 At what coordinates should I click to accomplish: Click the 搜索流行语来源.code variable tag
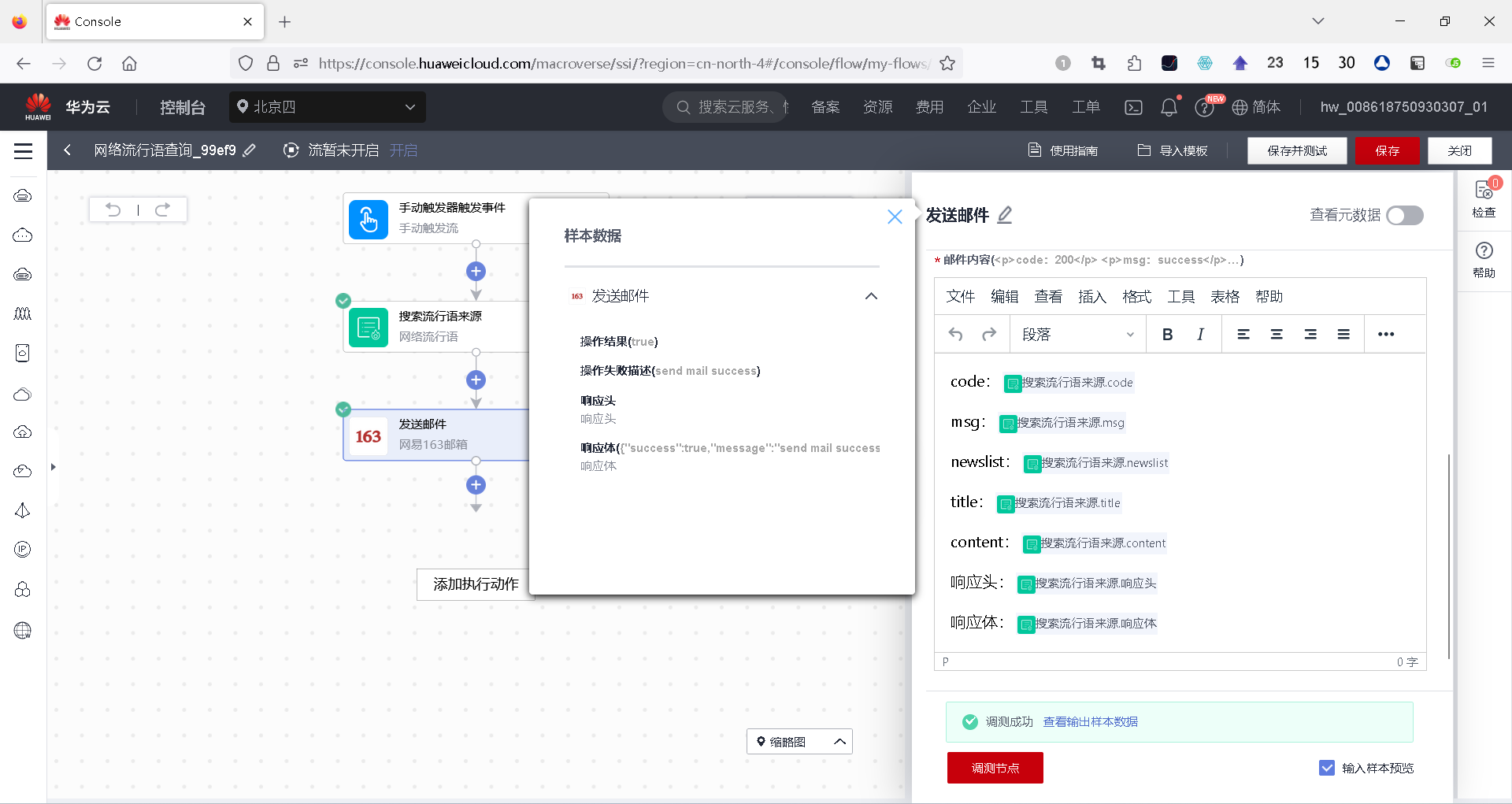pyautogui.click(x=1069, y=383)
